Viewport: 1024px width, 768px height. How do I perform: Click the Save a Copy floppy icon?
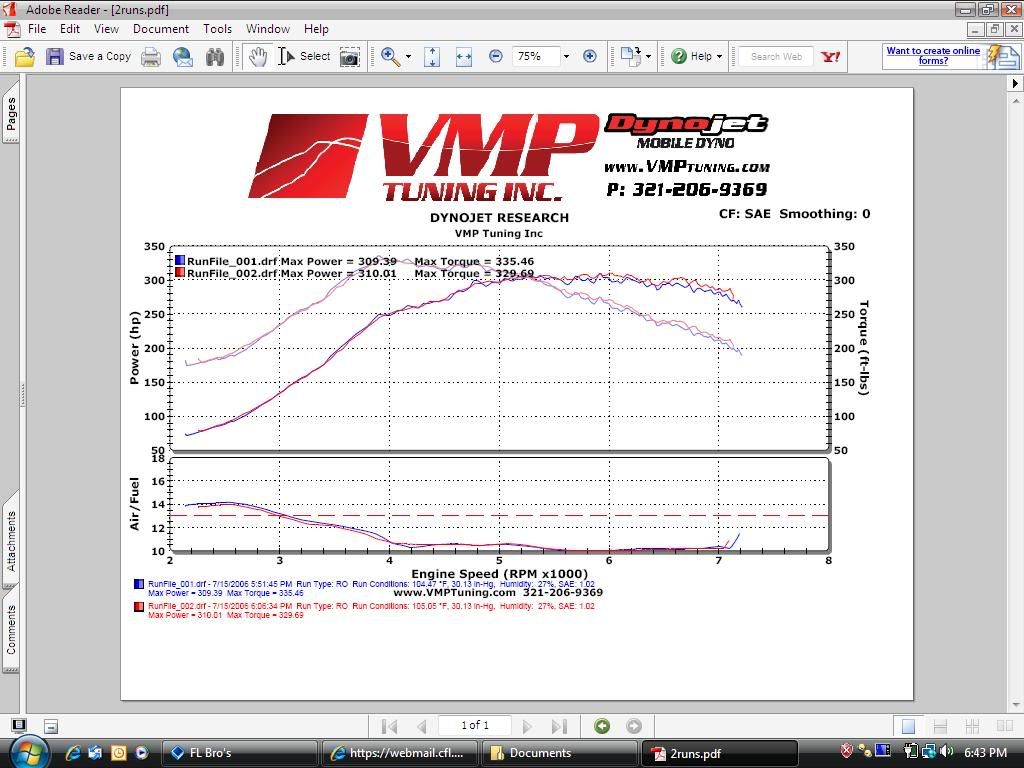pyautogui.click(x=54, y=57)
